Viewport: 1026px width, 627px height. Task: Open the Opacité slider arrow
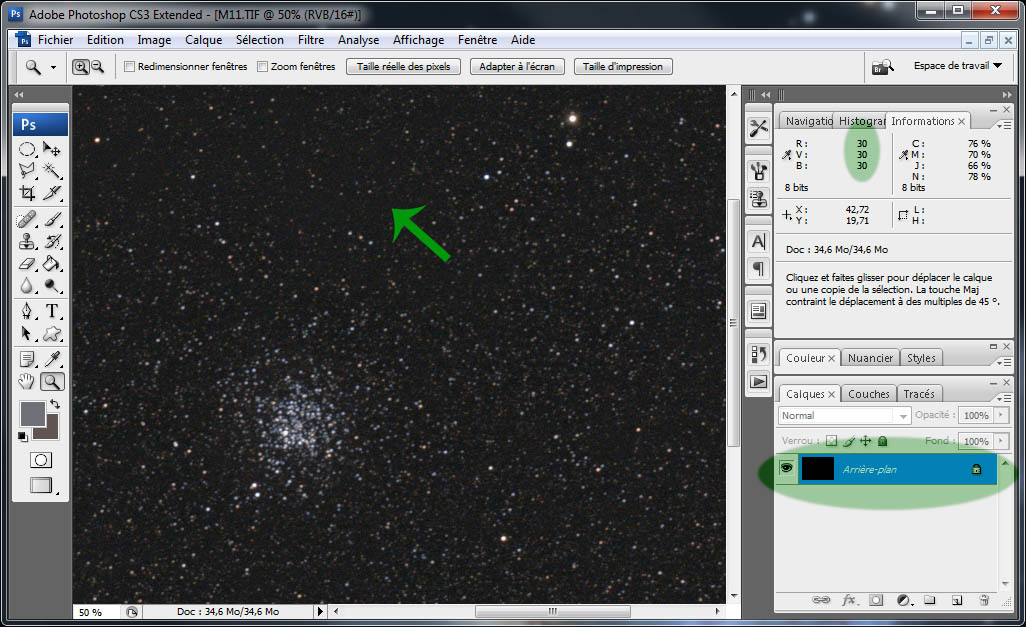(x=1001, y=415)
